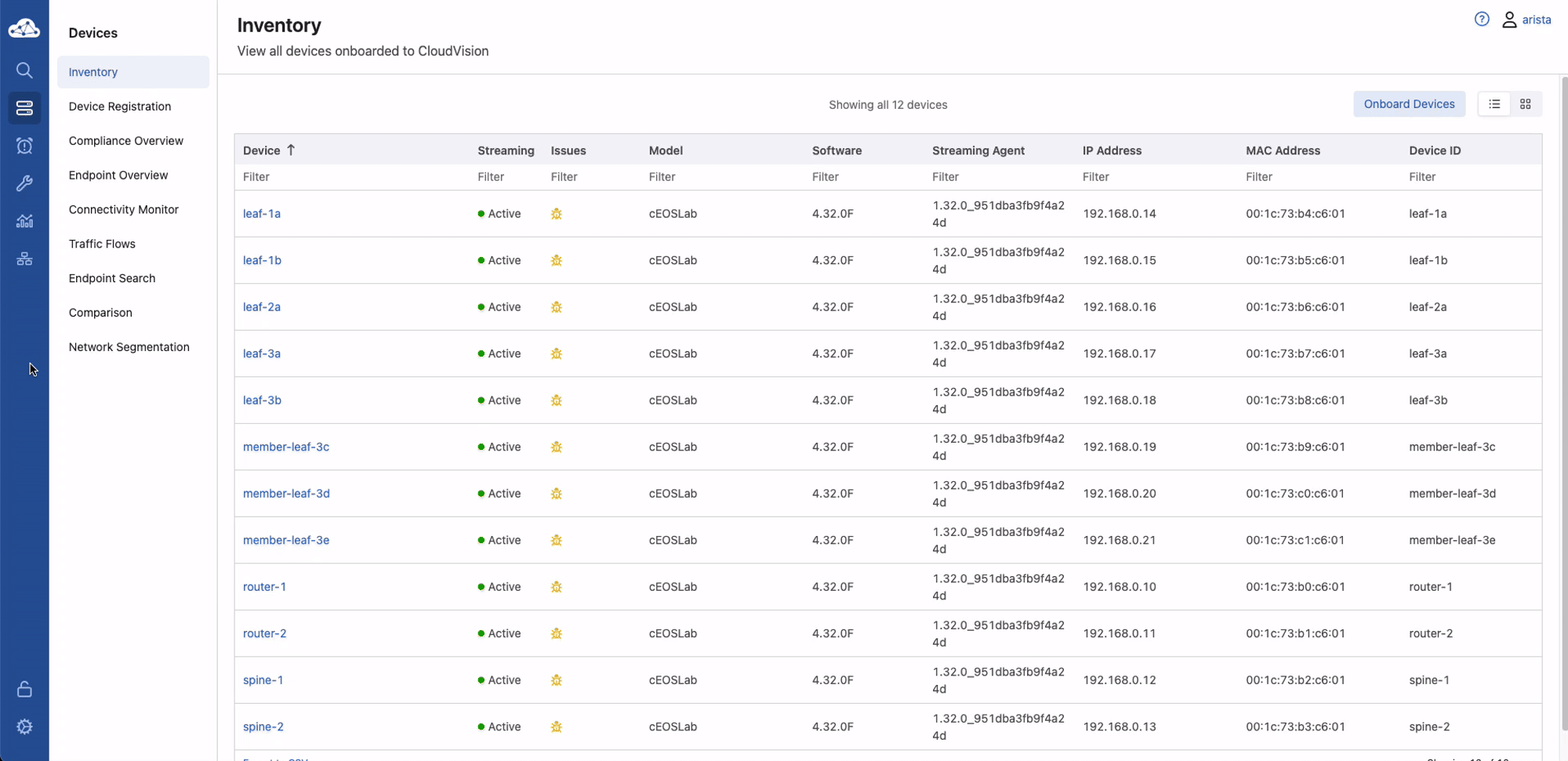This screenshot has width=1568, height=761.
Task: Open the Provisioning wrench icon
Action: [x=24, y=183]
